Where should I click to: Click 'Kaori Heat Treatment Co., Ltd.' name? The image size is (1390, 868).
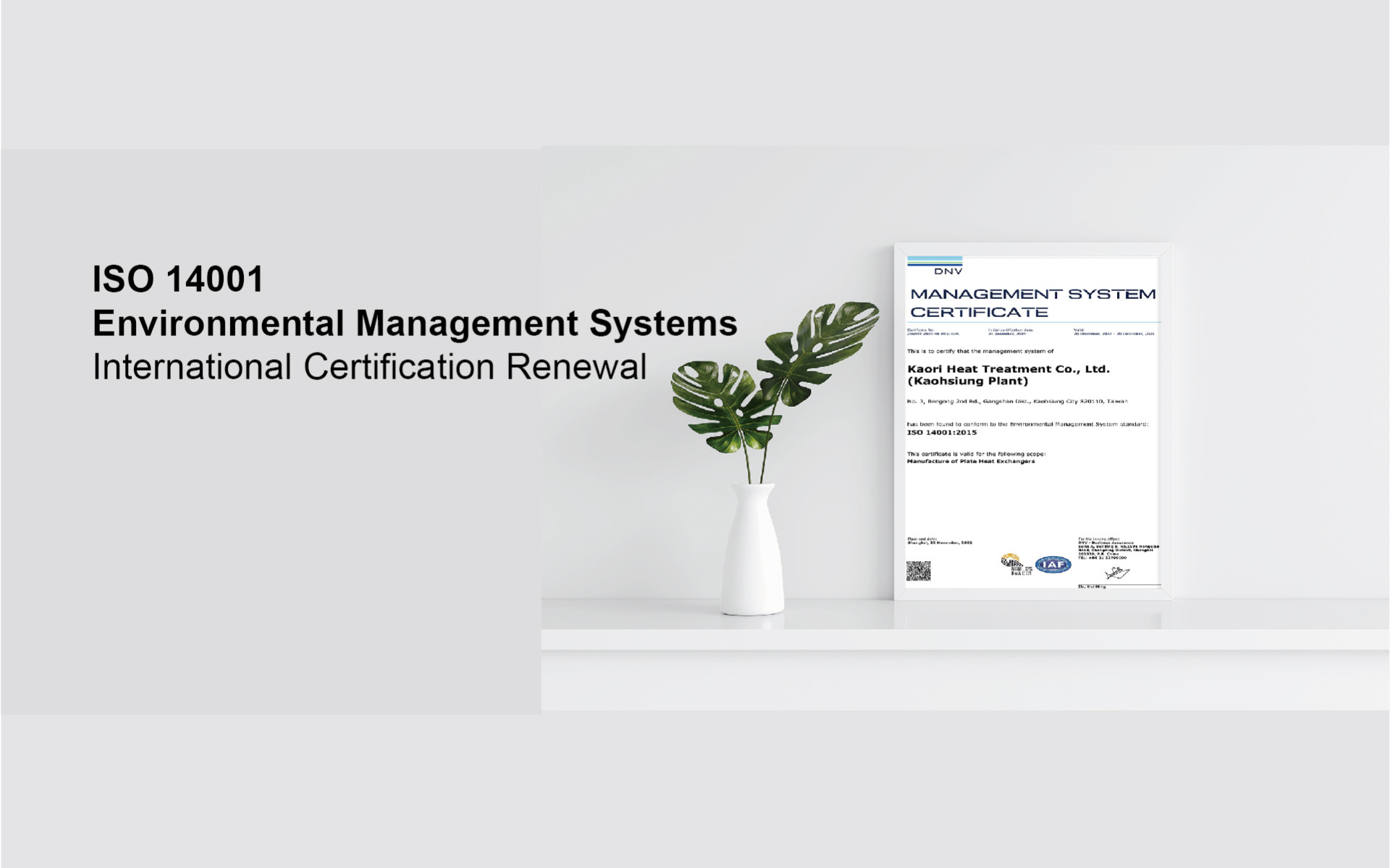click(1008, 368)
